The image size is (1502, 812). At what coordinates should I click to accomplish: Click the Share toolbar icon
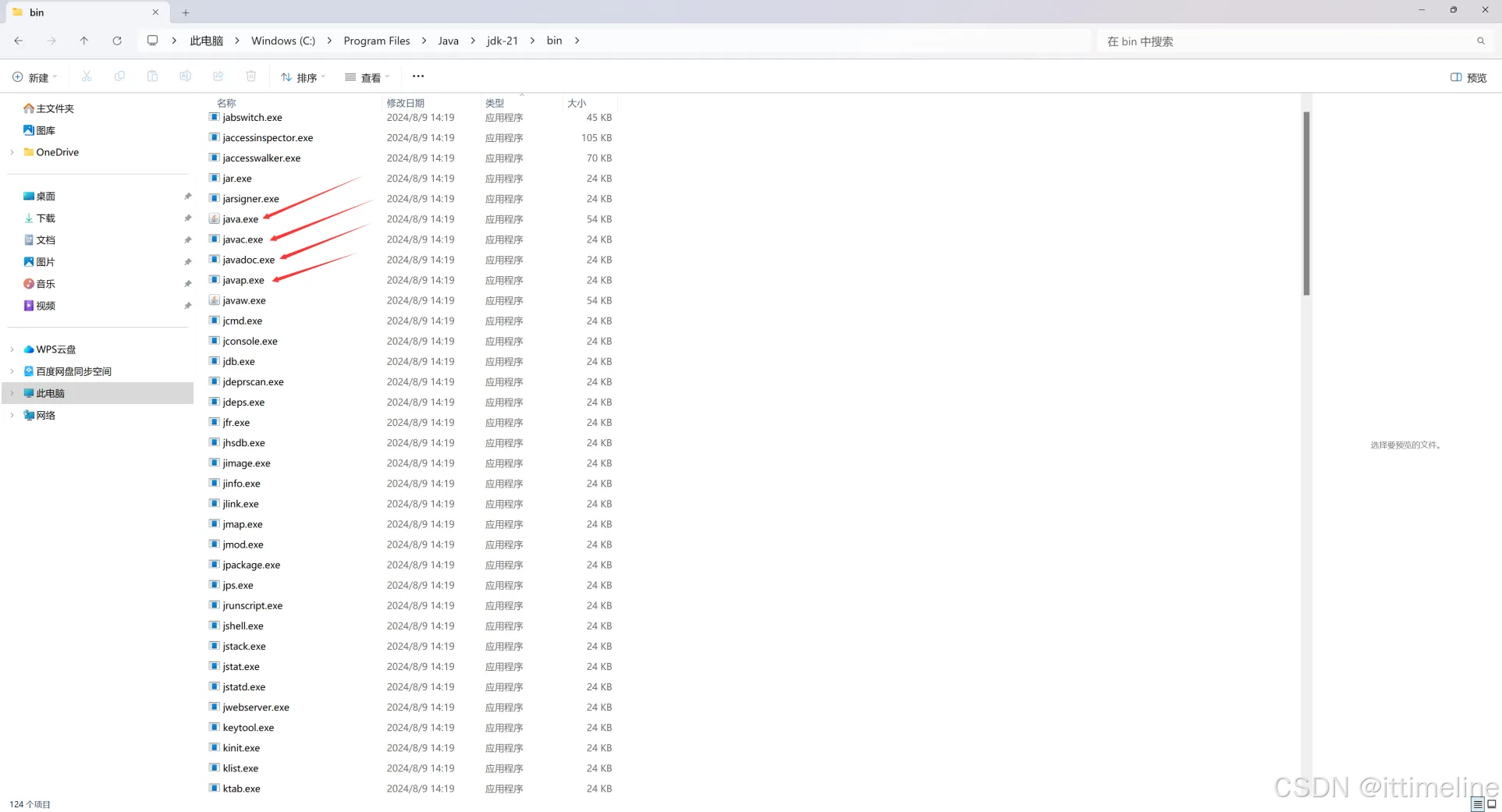pos(218,76)
